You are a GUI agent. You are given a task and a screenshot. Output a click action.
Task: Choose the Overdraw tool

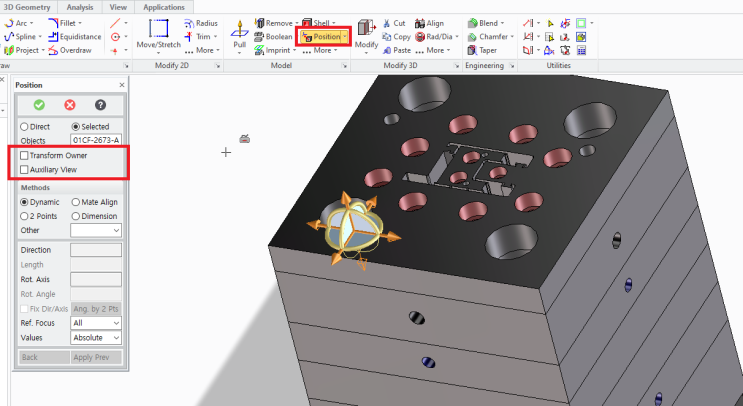click(70, 50)
